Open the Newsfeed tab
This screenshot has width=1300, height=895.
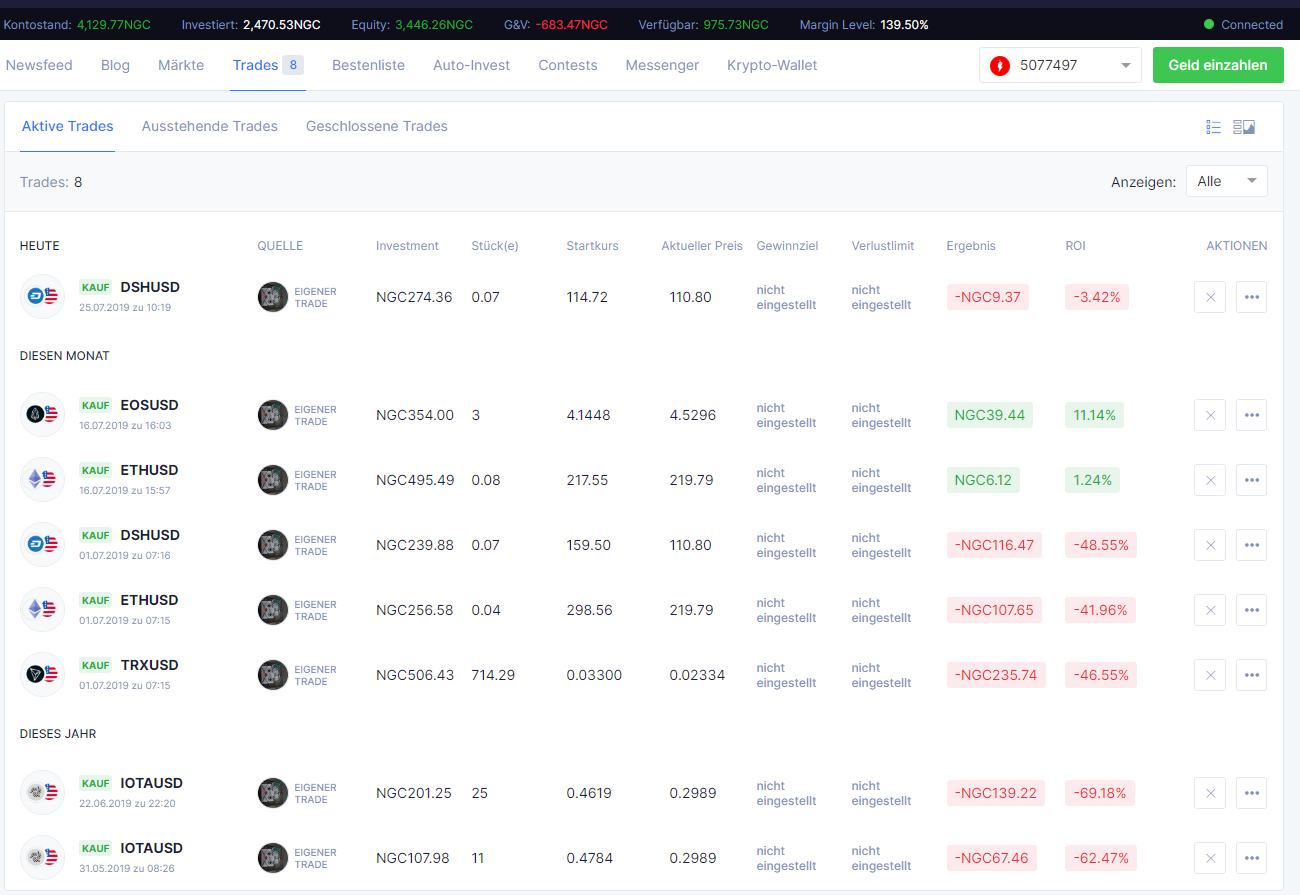39,65
